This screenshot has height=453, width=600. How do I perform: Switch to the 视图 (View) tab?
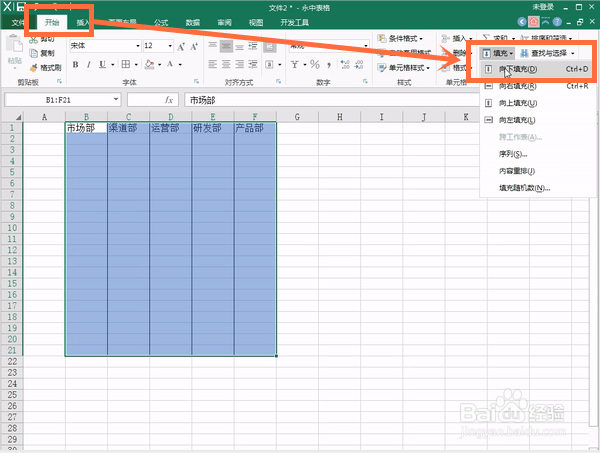(x=256, y=23)
